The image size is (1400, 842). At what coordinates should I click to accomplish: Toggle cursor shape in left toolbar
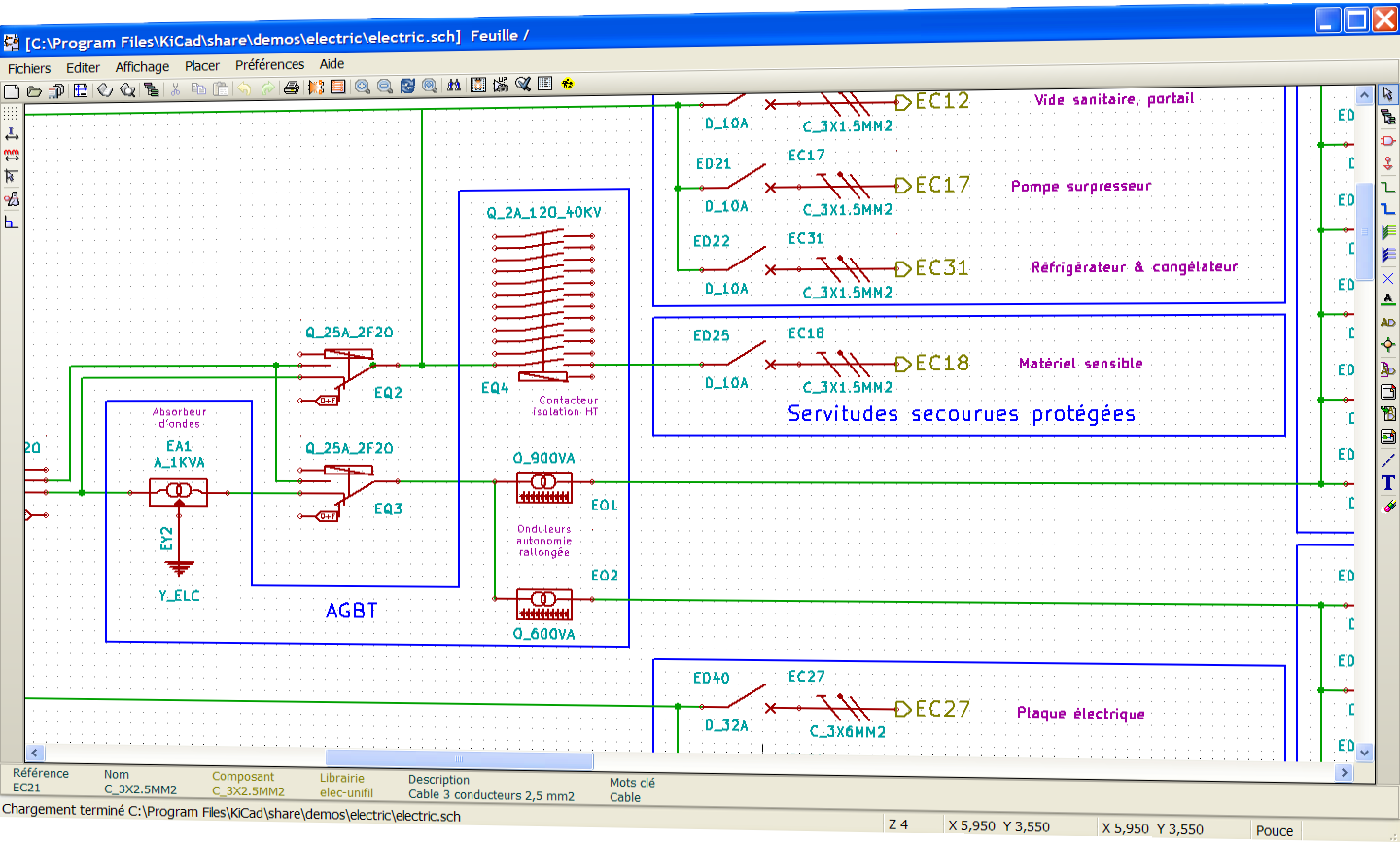click(x=12, y=177)
